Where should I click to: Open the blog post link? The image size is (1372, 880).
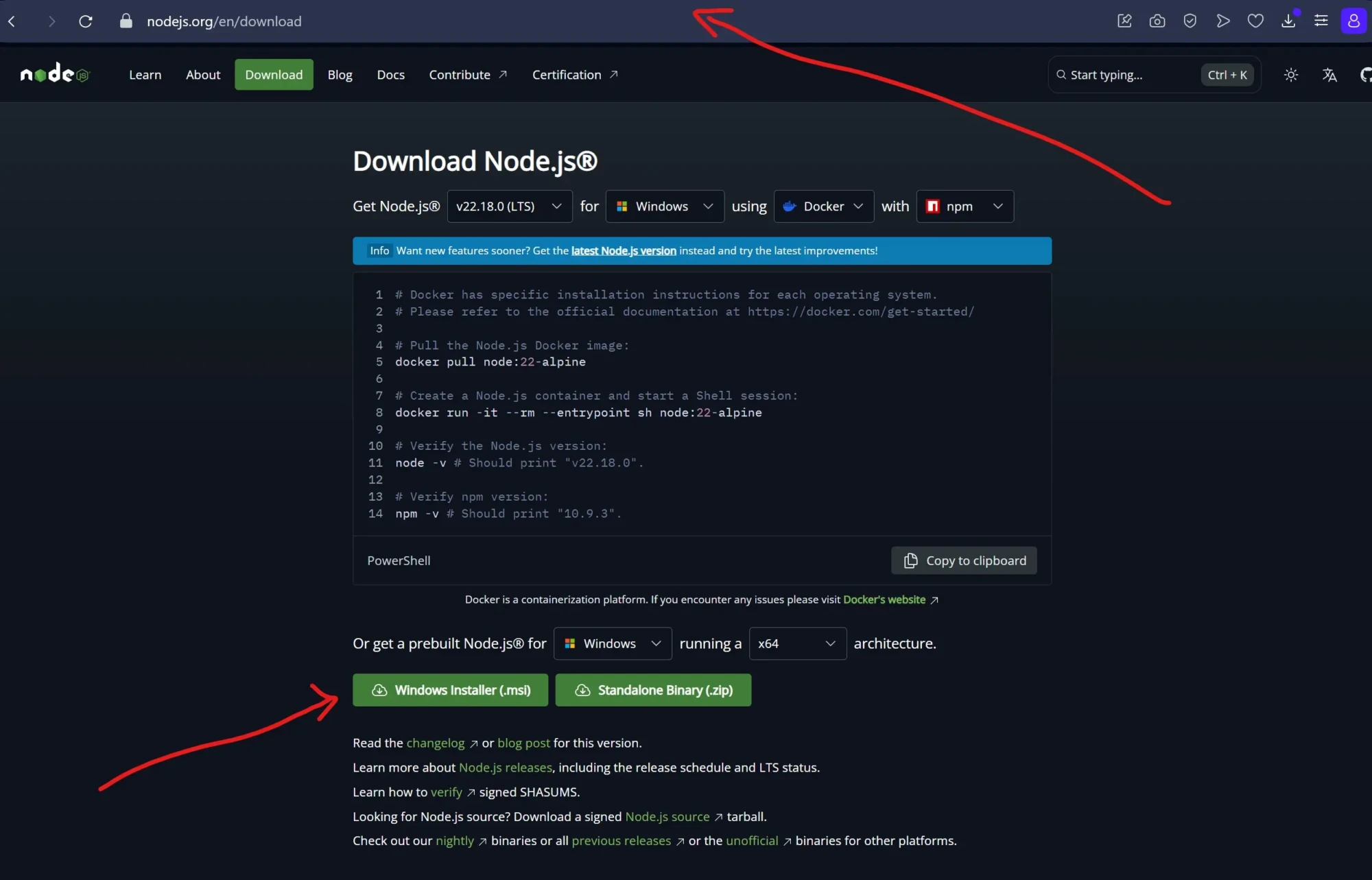coord(523,743)
